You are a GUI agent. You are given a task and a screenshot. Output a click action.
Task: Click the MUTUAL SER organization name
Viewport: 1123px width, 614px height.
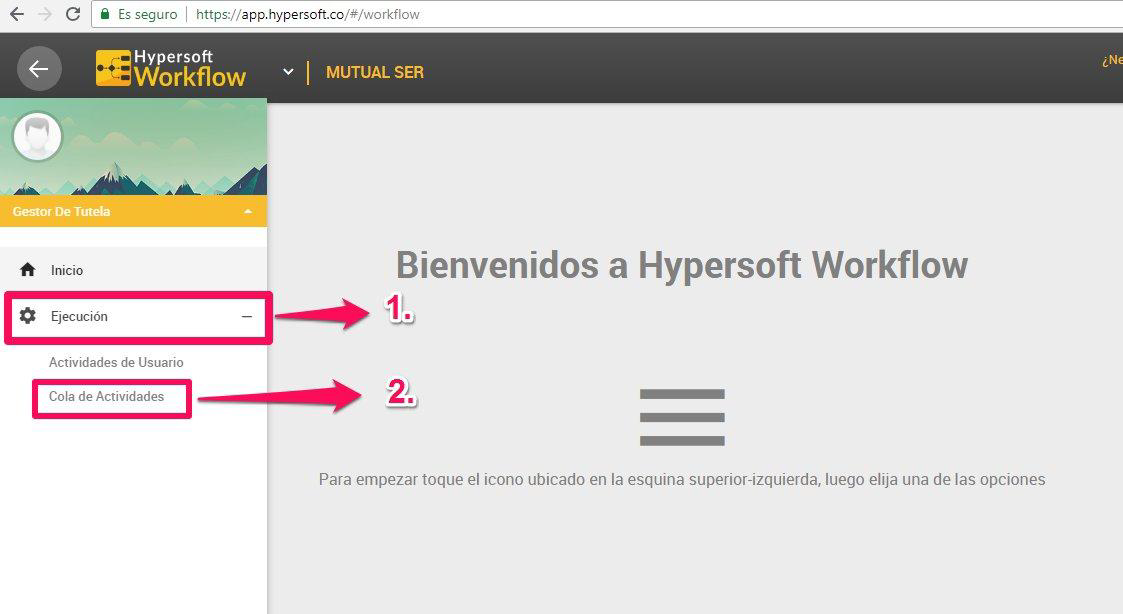tap(375, 72)
